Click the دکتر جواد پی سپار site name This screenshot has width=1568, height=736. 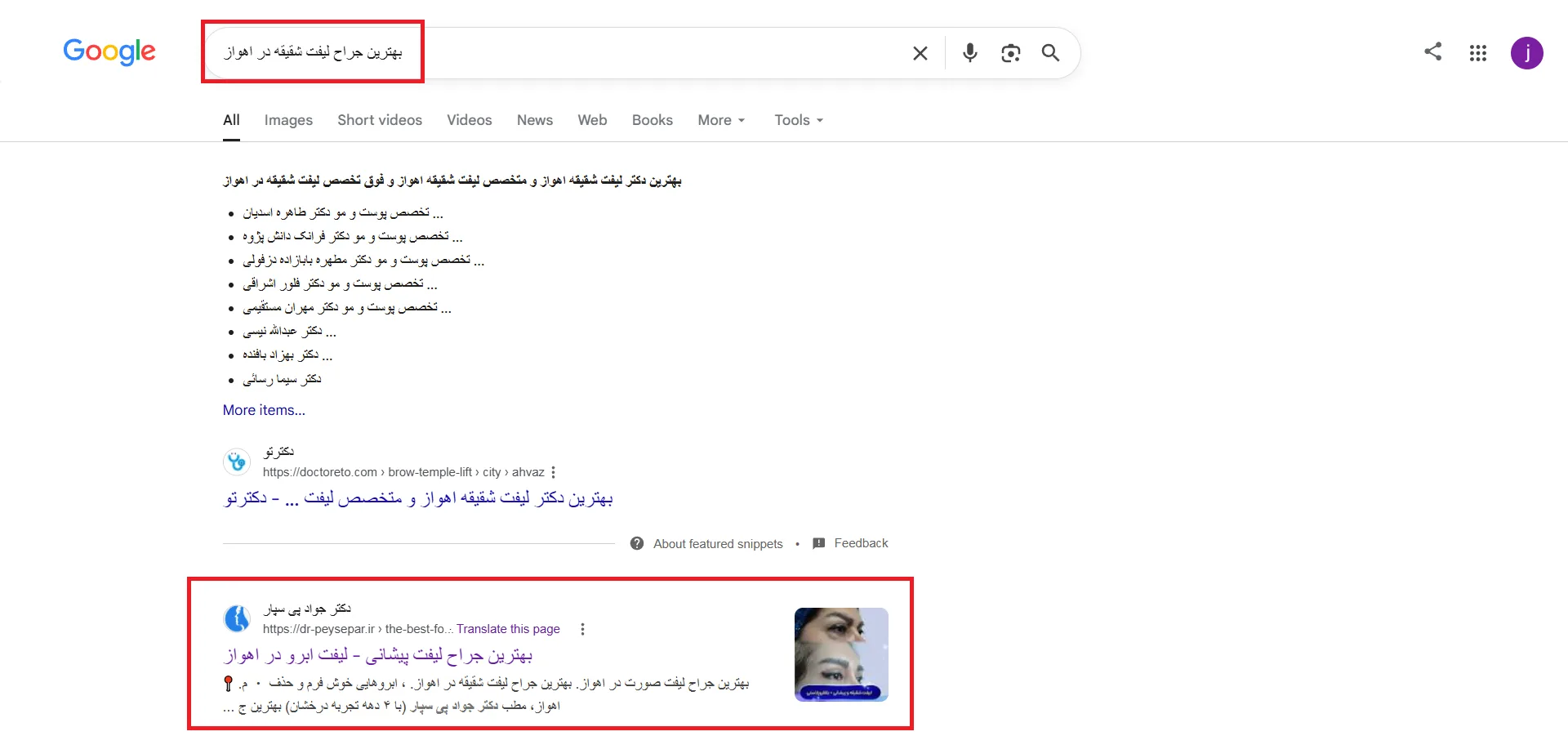point(307,609)
